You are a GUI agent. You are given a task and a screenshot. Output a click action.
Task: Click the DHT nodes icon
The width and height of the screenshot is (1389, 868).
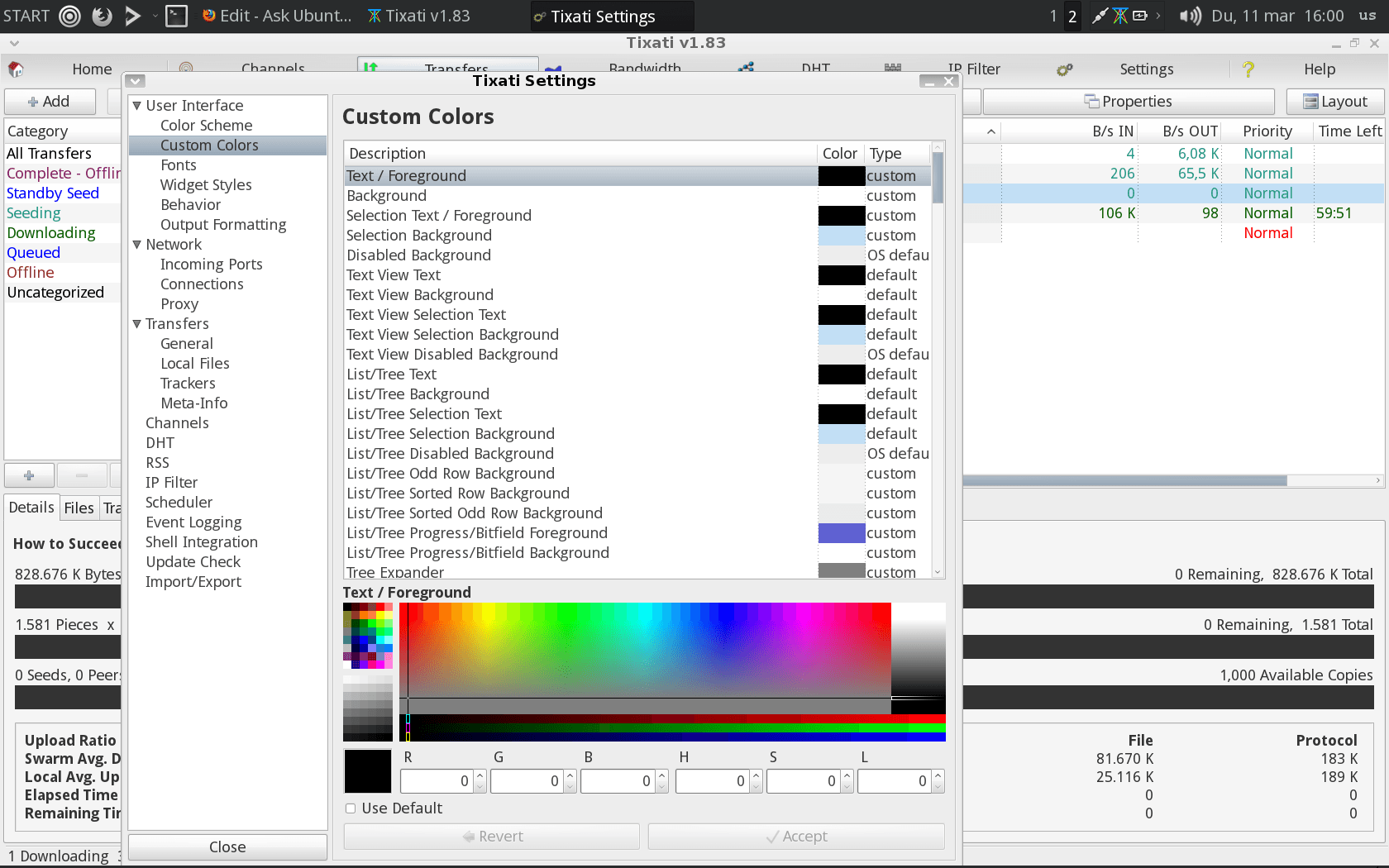point(747,67)
